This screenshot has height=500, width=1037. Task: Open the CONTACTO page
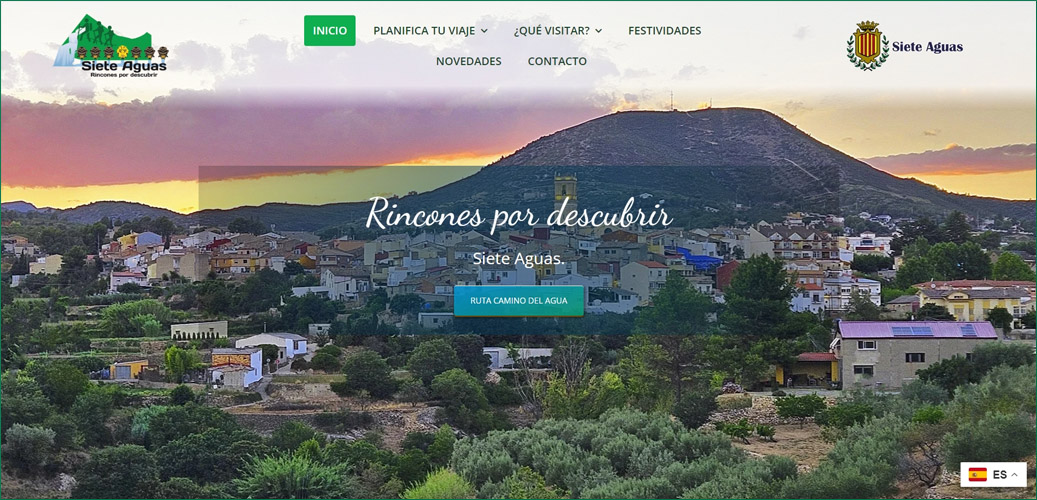point(557,61)
